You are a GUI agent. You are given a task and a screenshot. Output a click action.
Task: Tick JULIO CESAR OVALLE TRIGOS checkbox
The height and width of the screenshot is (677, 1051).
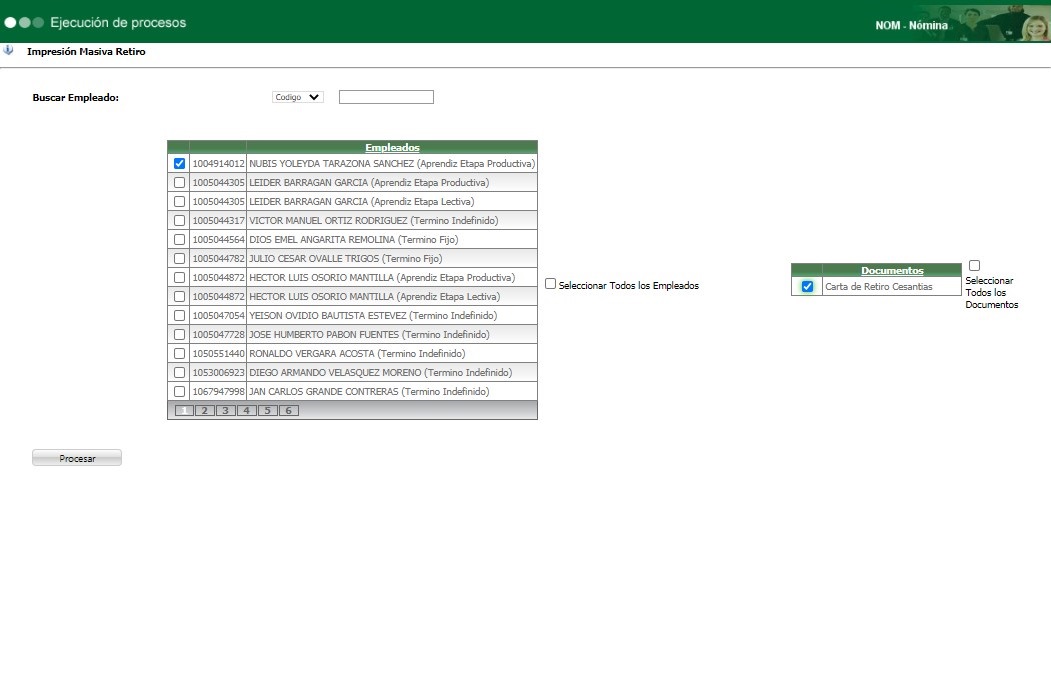[179, 258]
